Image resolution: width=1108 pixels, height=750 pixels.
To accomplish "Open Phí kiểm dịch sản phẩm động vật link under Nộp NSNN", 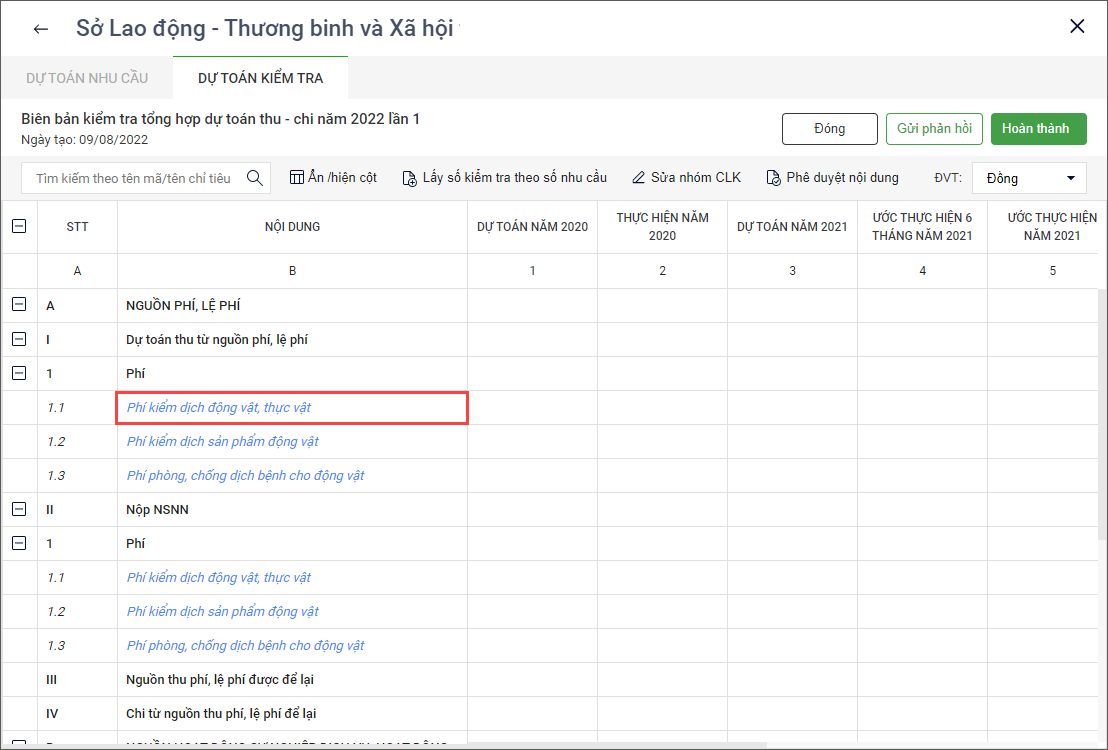I will point(223,612).
